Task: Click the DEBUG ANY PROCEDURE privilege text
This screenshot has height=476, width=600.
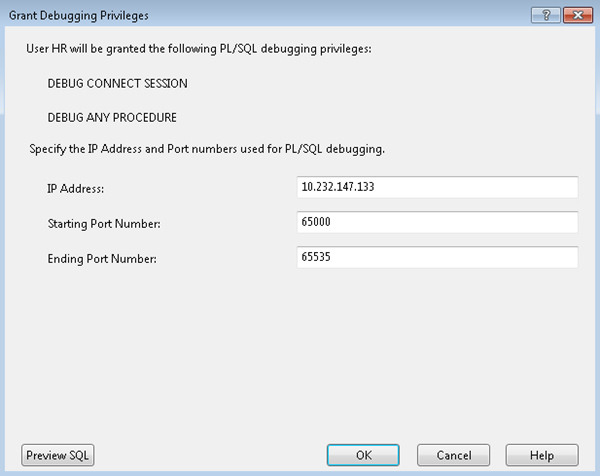Action: coord(112,117)
